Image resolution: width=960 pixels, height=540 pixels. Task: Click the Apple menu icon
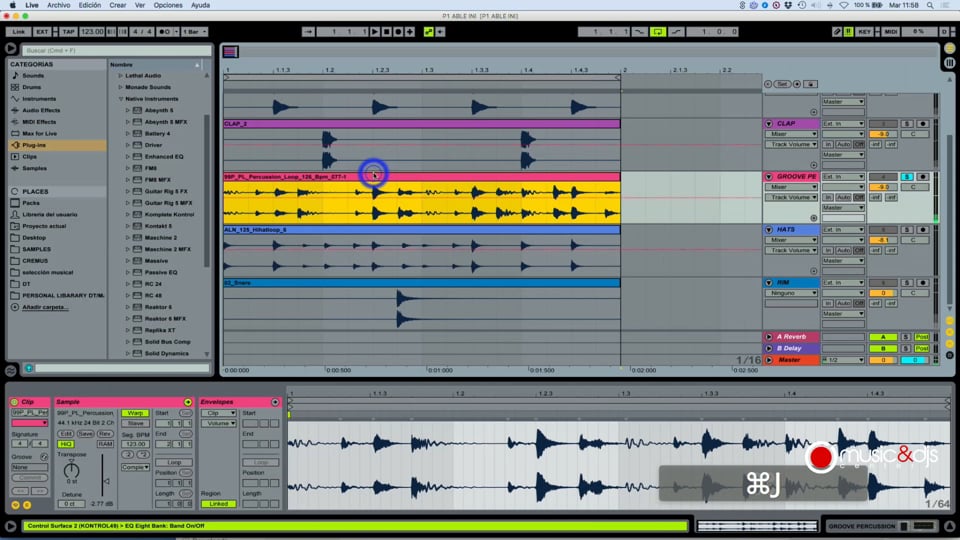(x=12, y=5)
